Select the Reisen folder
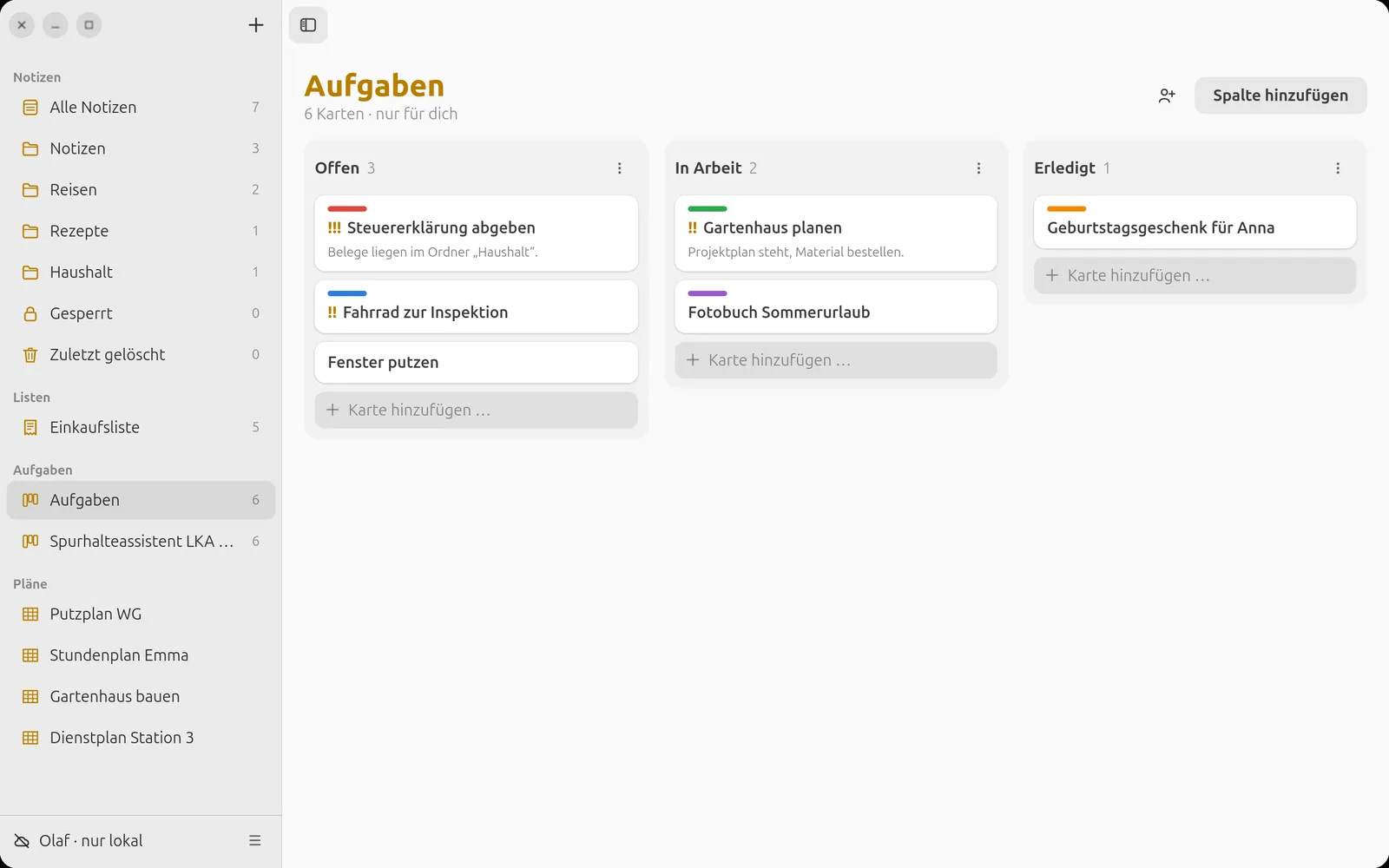Screen dimensions: 1389x868 141,190
